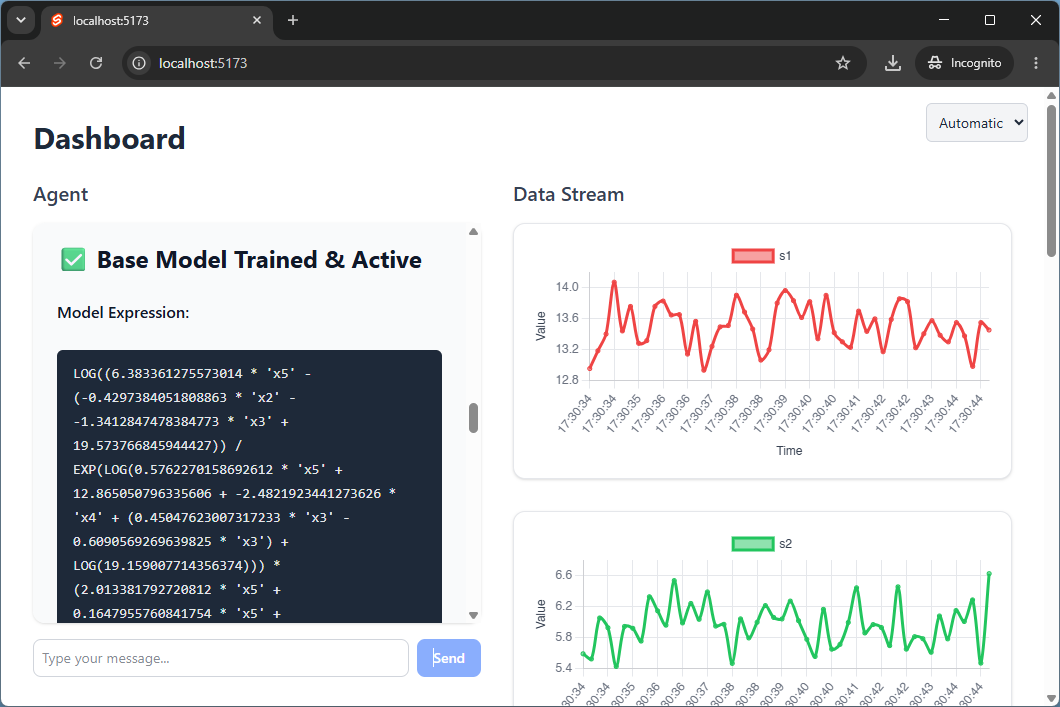This screenshot has width=1060, height=707.
Task: Click the agent panel scroll up arrow
Action: (x=473, y=232)
